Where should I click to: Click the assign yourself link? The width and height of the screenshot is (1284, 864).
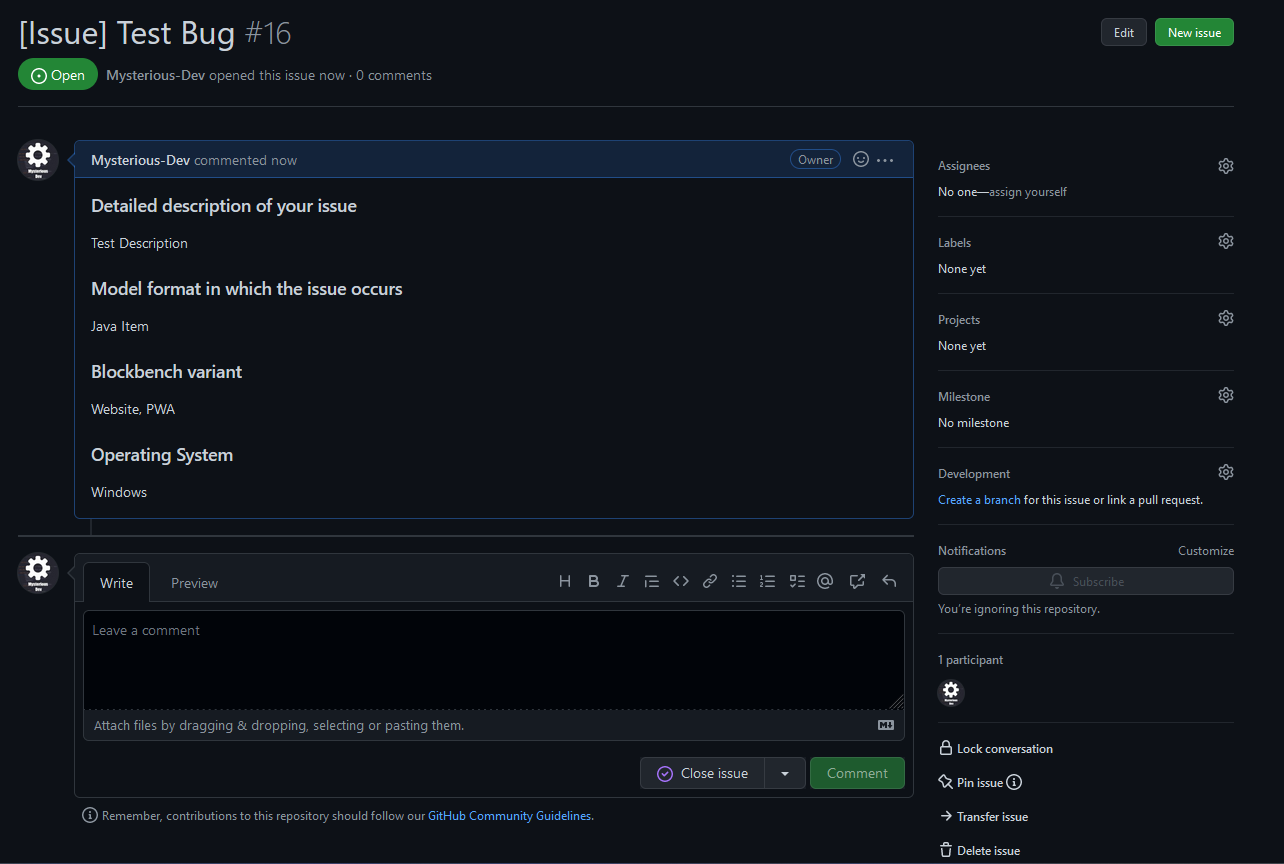(1028, 192)
